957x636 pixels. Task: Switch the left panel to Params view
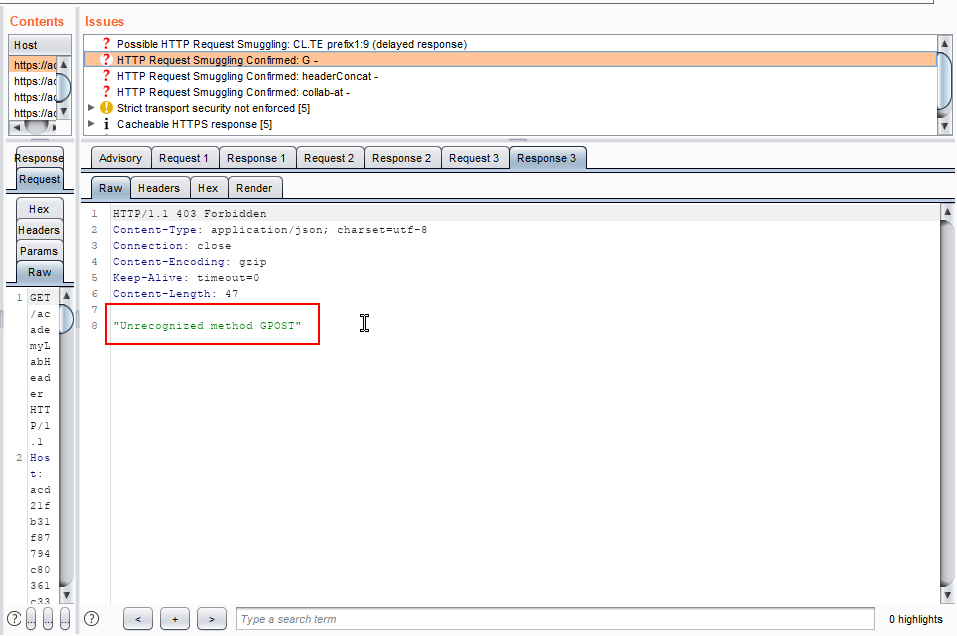coord(39,251)
